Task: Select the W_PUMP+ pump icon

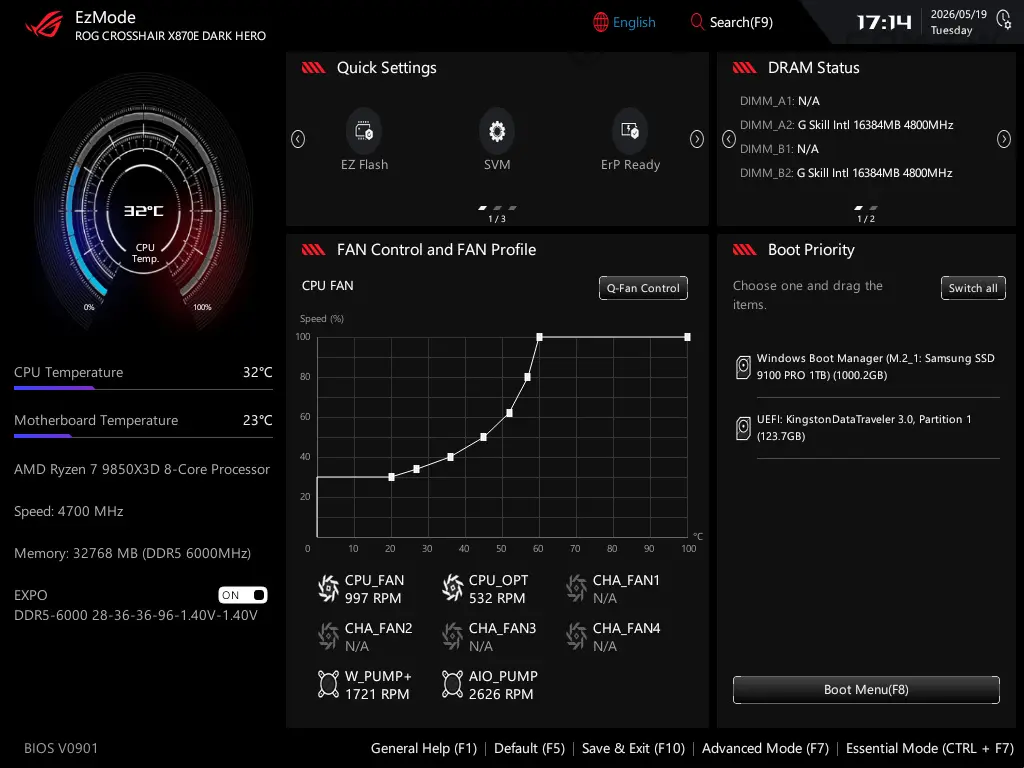Action: 328,684
